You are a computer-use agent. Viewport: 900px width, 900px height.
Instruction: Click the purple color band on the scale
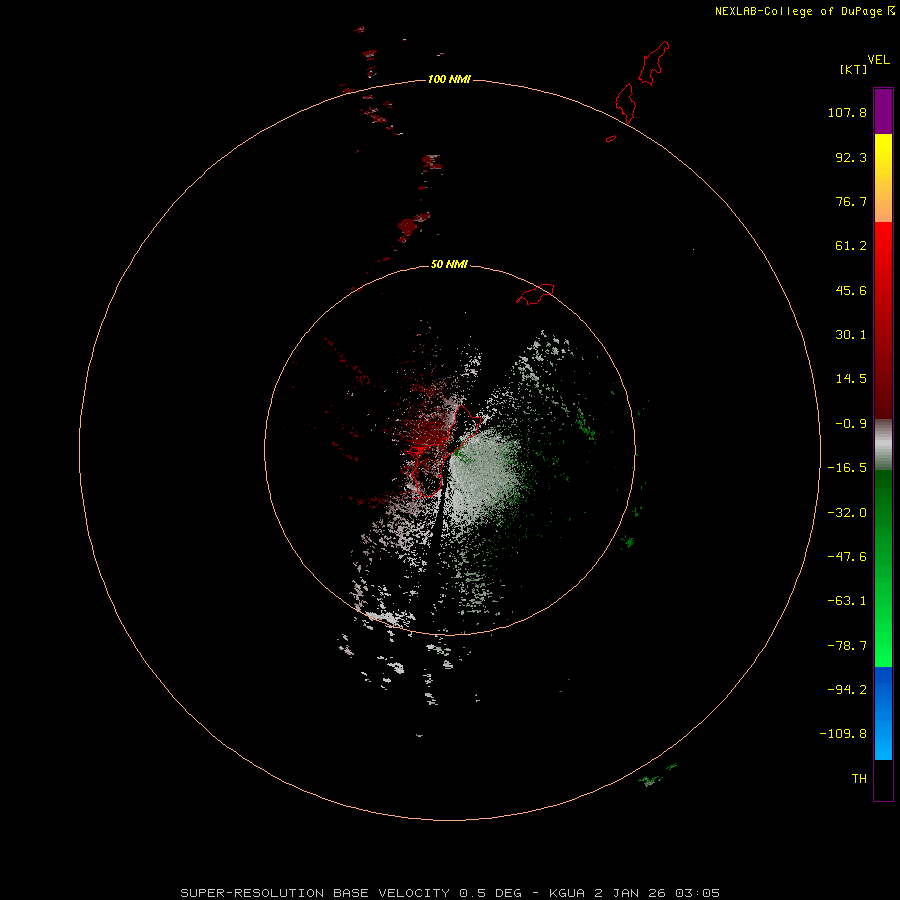click(x=883, y=111)
